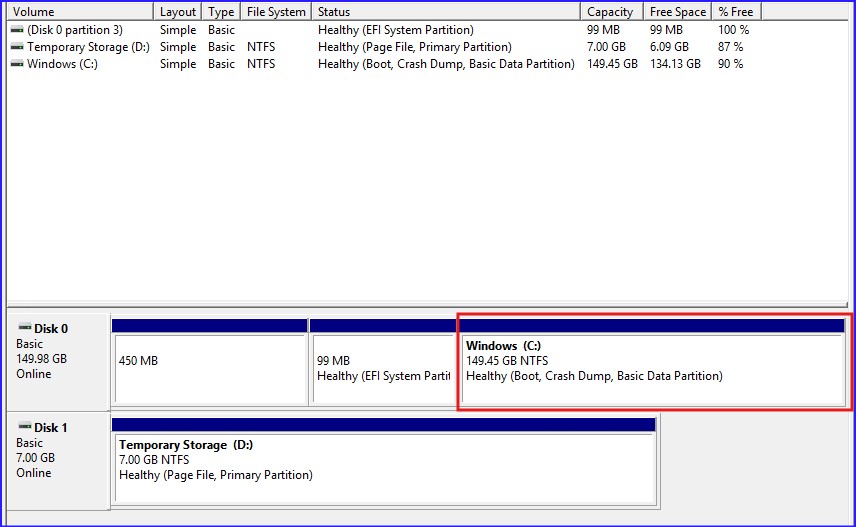Click the 134.13 GB free space cell

[675, 64]
